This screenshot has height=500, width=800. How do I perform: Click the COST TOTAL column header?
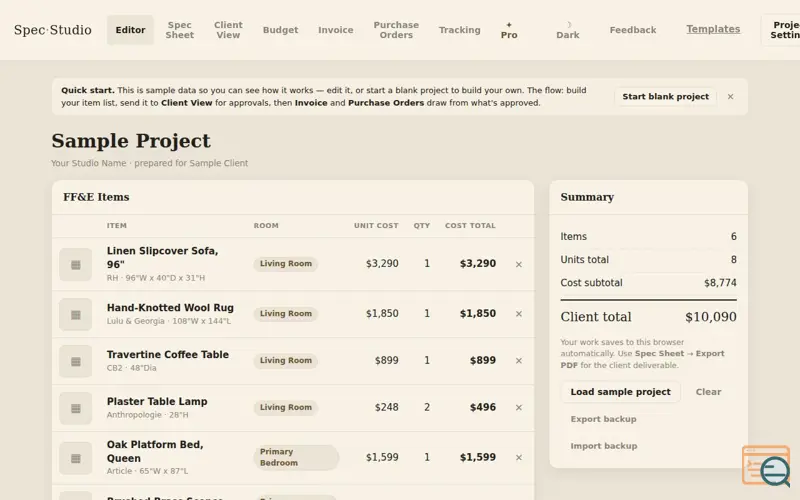[470, 226]
